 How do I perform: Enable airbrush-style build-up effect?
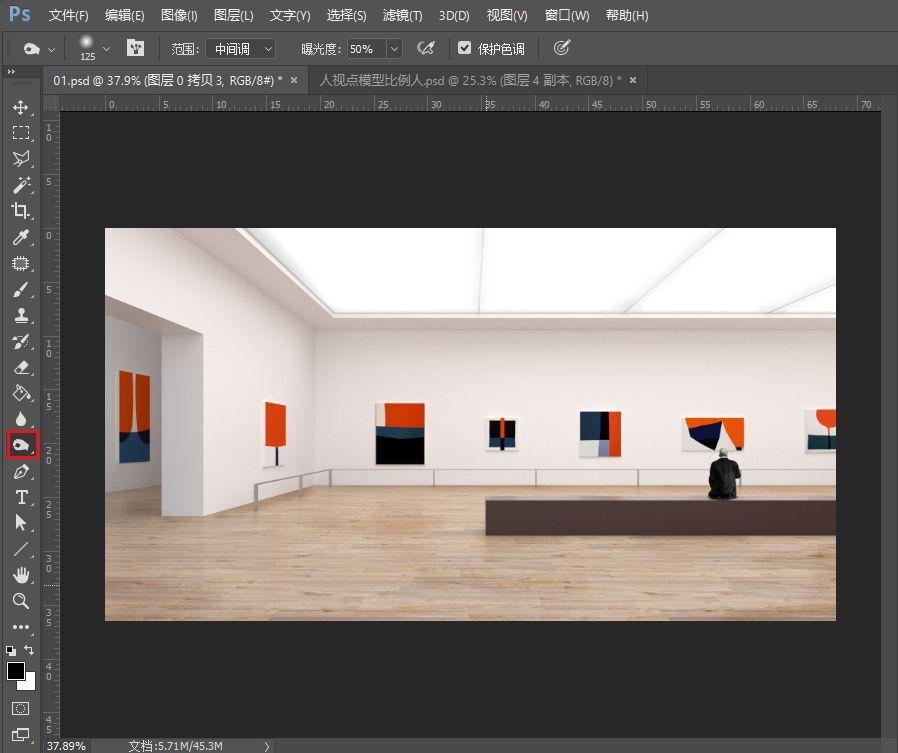tap(426, 48)
